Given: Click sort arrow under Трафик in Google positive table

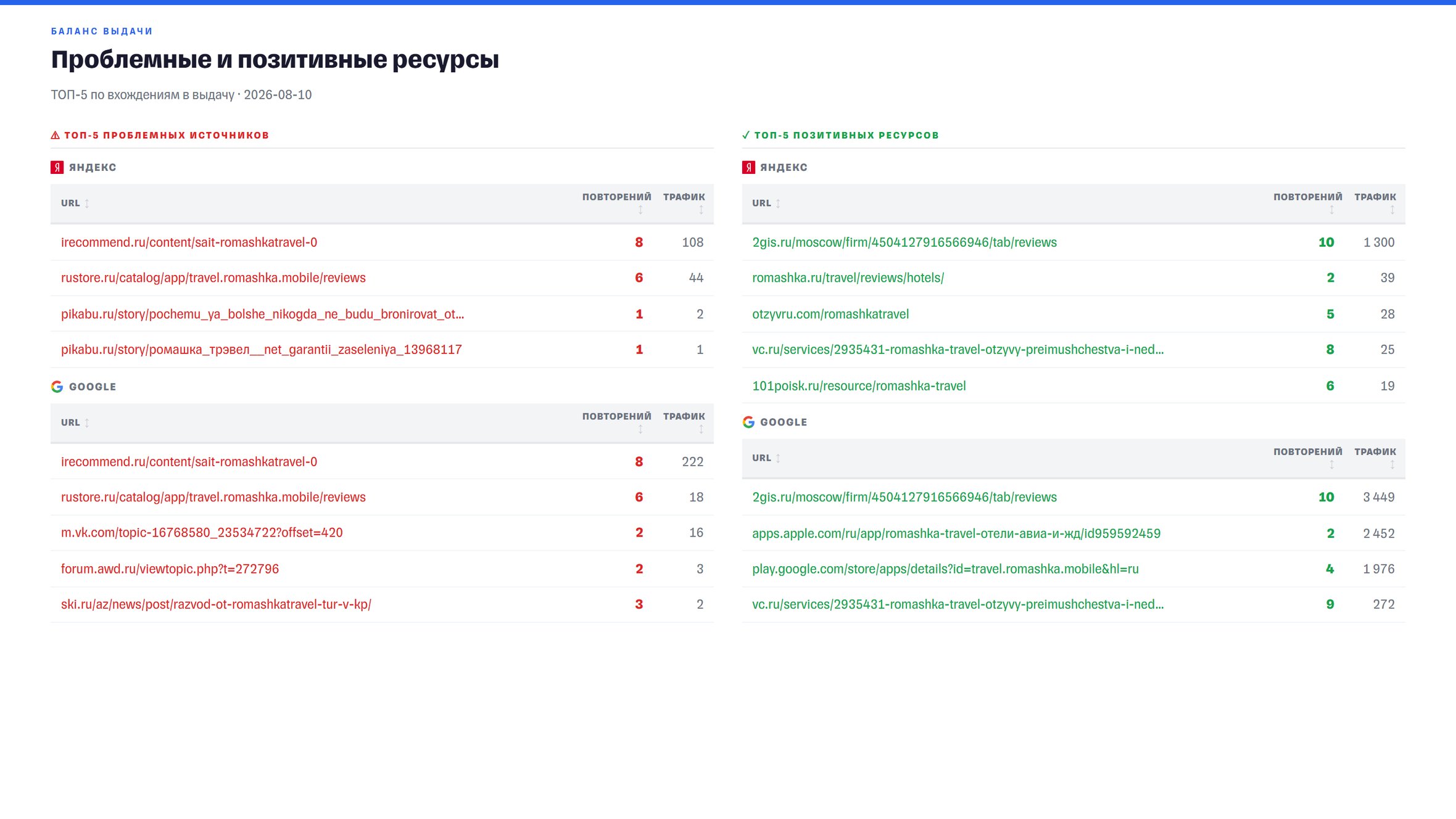Looking at the screenshot, I should pos(1392,465).
